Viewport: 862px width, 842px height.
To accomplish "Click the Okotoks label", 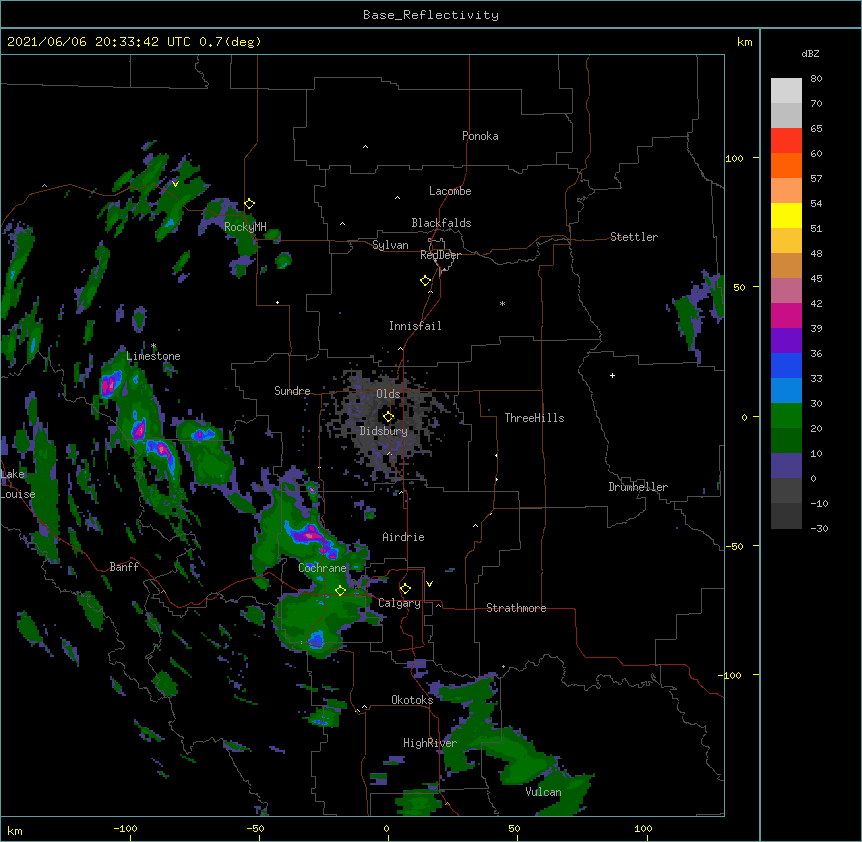I will click(x=412, y=700).
